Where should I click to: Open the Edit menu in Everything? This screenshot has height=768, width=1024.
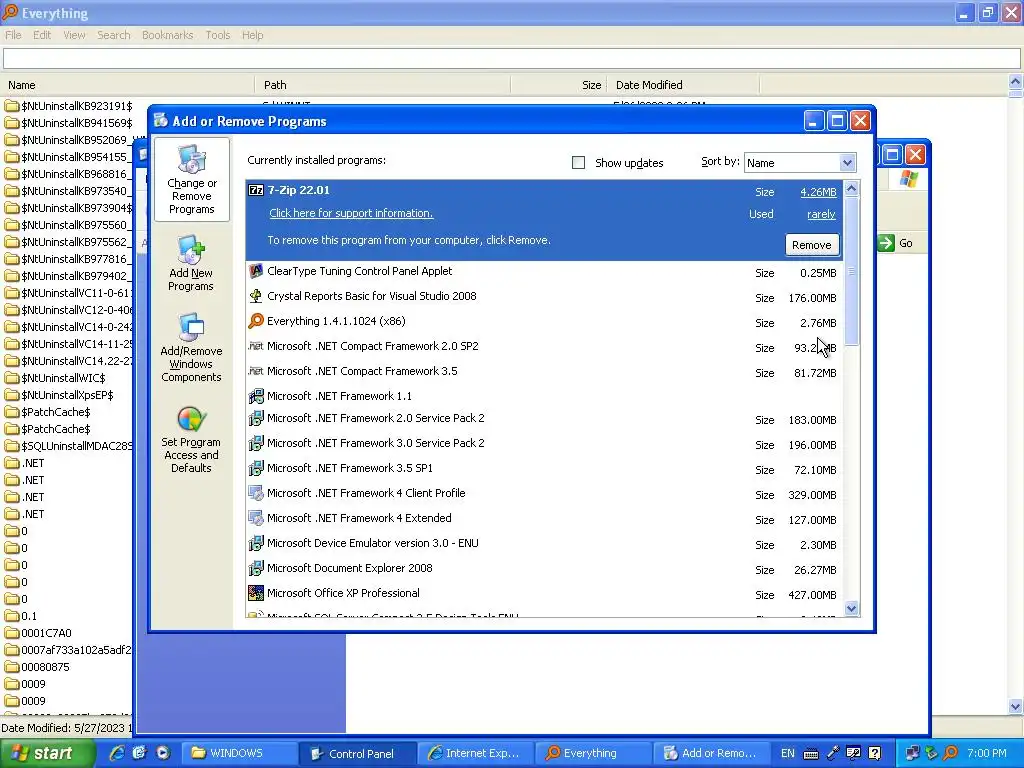(42, 35)
